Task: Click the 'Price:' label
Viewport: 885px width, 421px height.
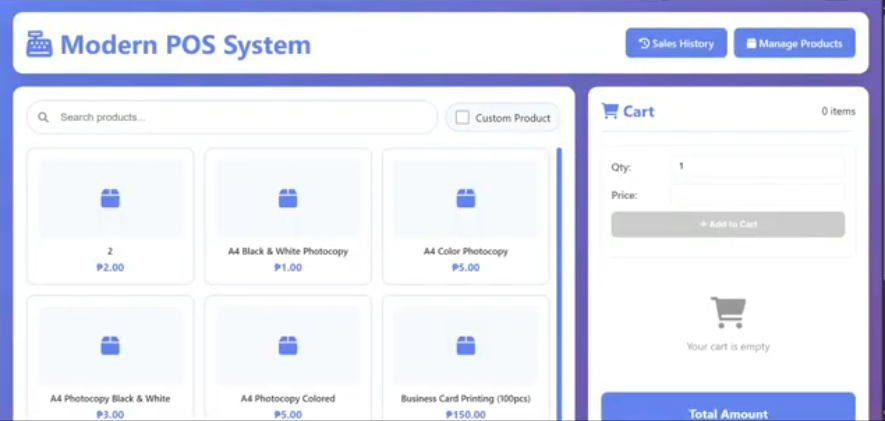Action: (x=624, y=195)
